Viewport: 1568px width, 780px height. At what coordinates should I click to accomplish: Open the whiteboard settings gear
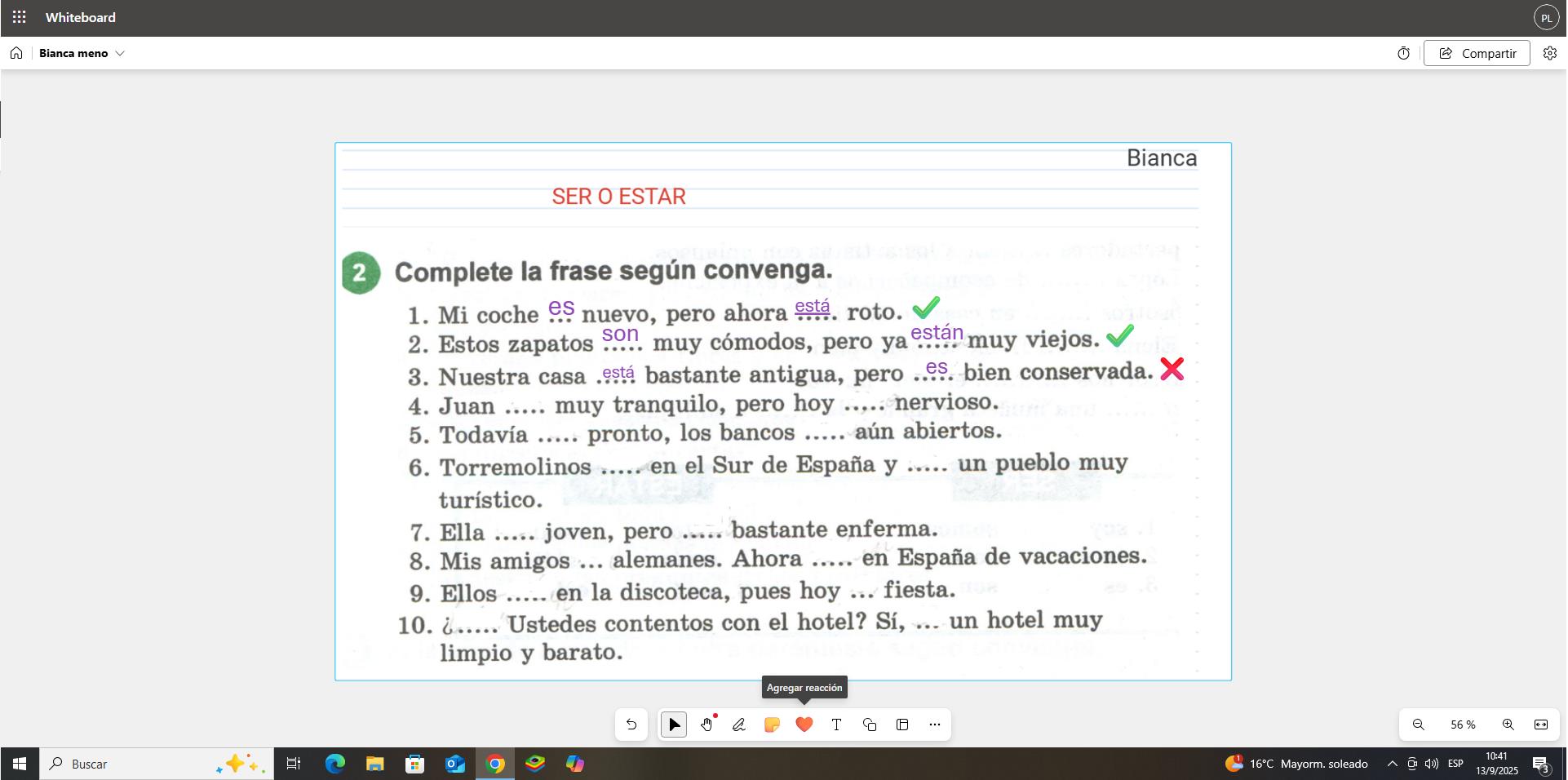click(x=1550, y=53)
